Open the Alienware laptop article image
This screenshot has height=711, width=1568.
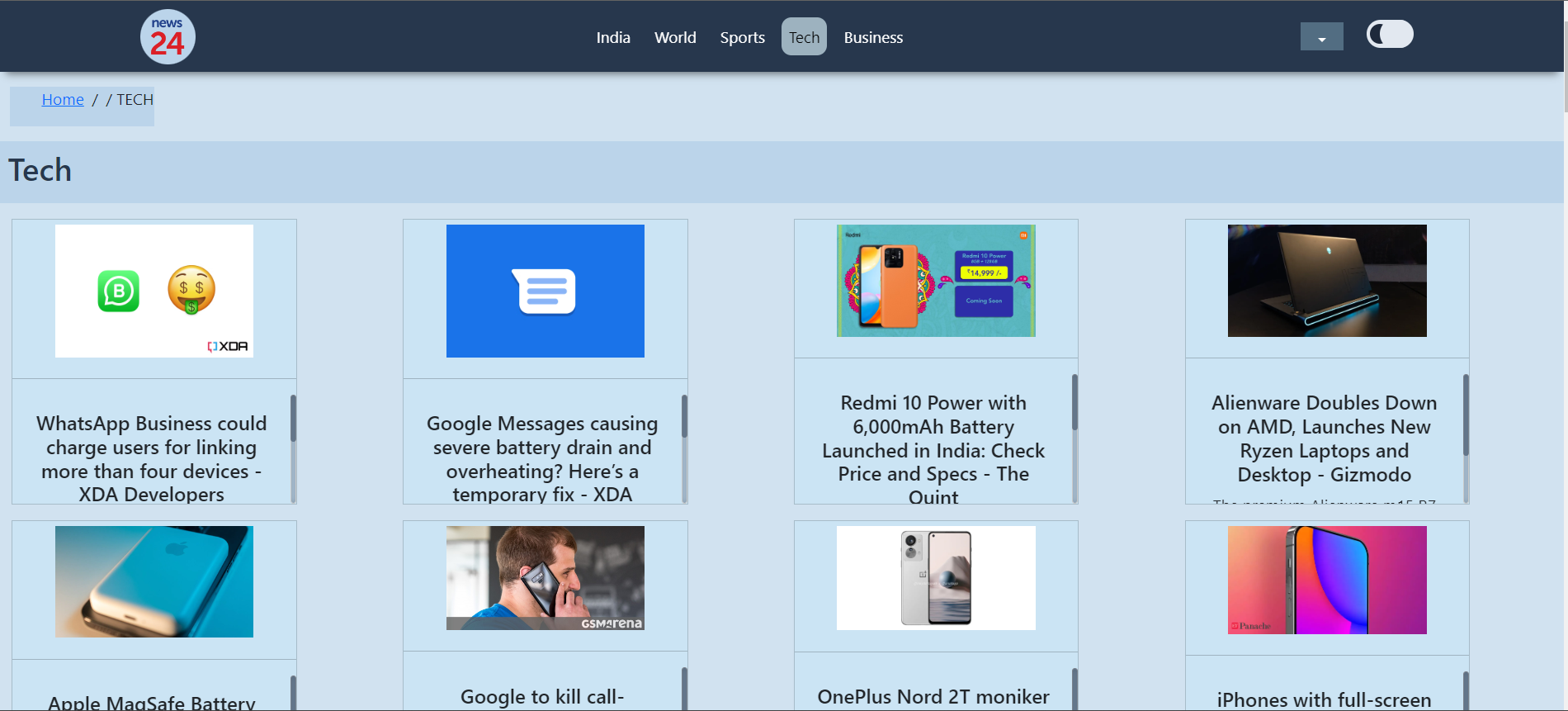click(x=1327, y=281)
